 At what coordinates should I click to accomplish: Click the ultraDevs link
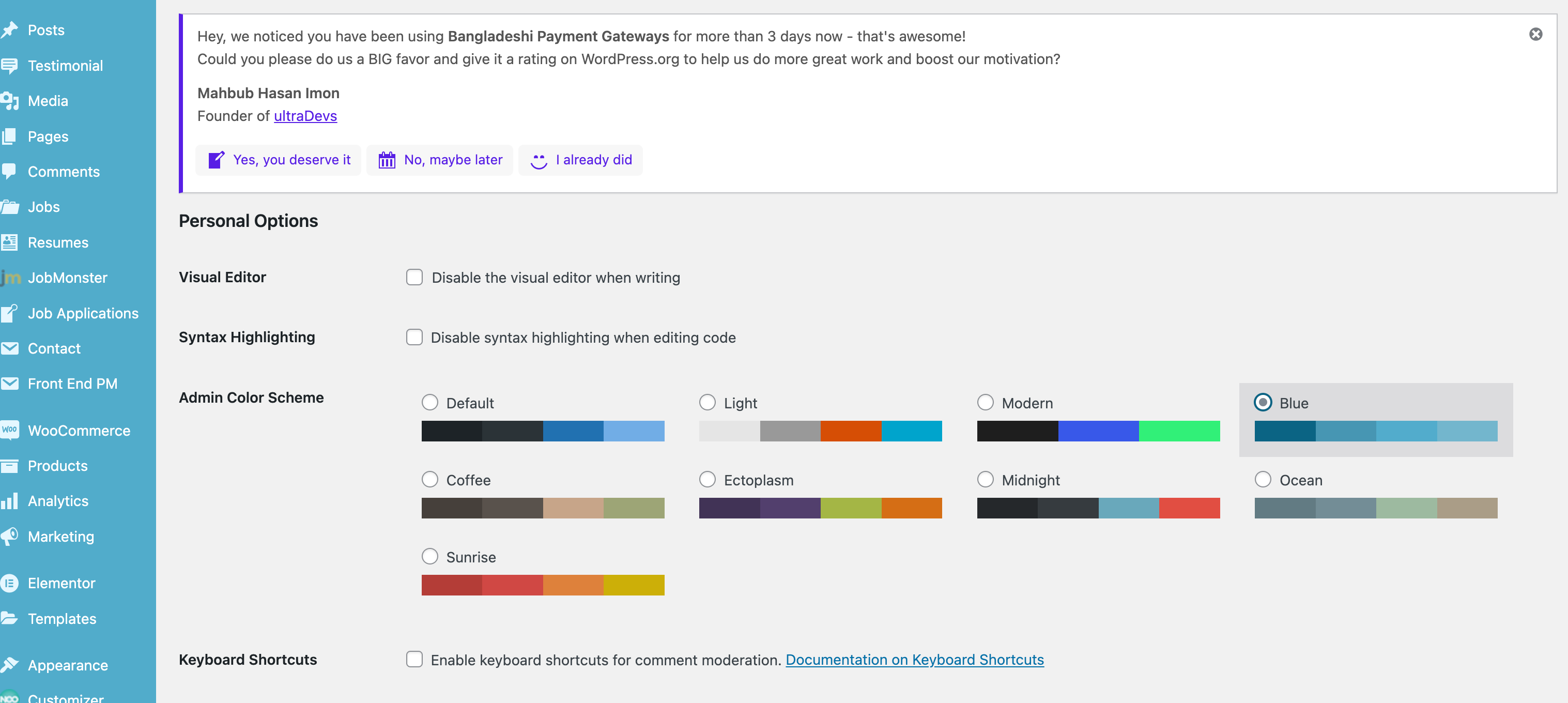pyautogui.click(x=305, y=115)
